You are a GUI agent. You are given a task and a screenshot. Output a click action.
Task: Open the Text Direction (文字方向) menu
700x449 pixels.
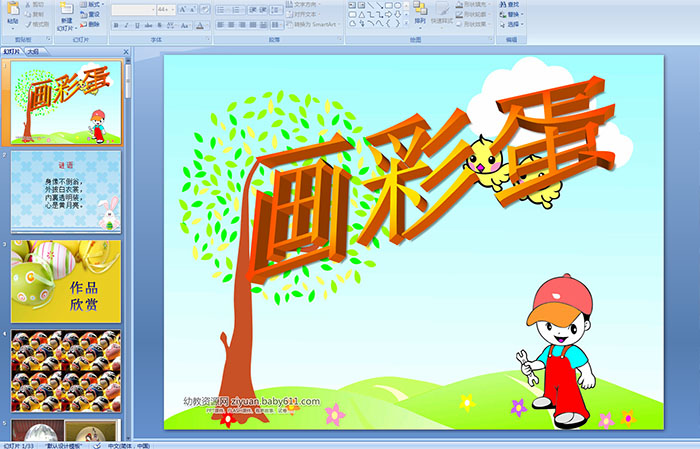(304, 4)
